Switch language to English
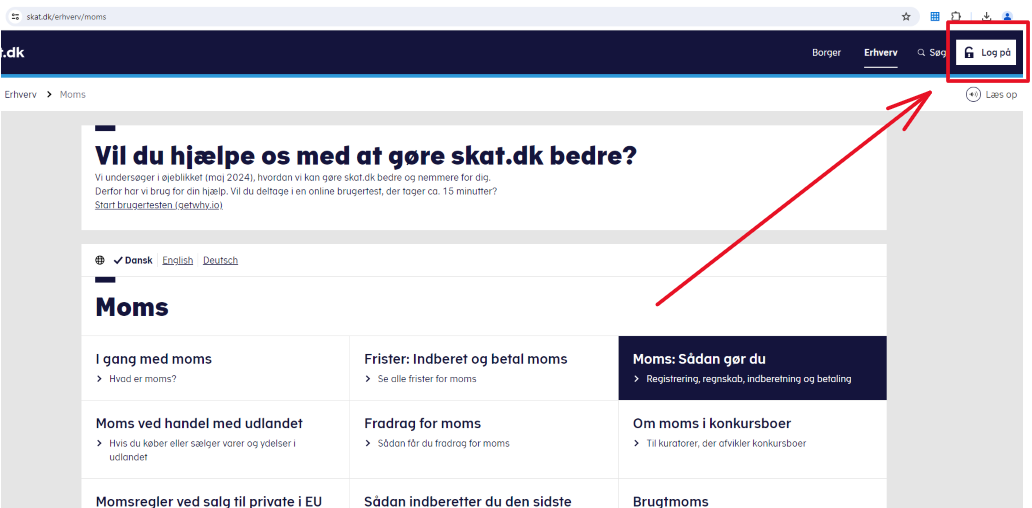The image size is (1032, 508). 177,260
